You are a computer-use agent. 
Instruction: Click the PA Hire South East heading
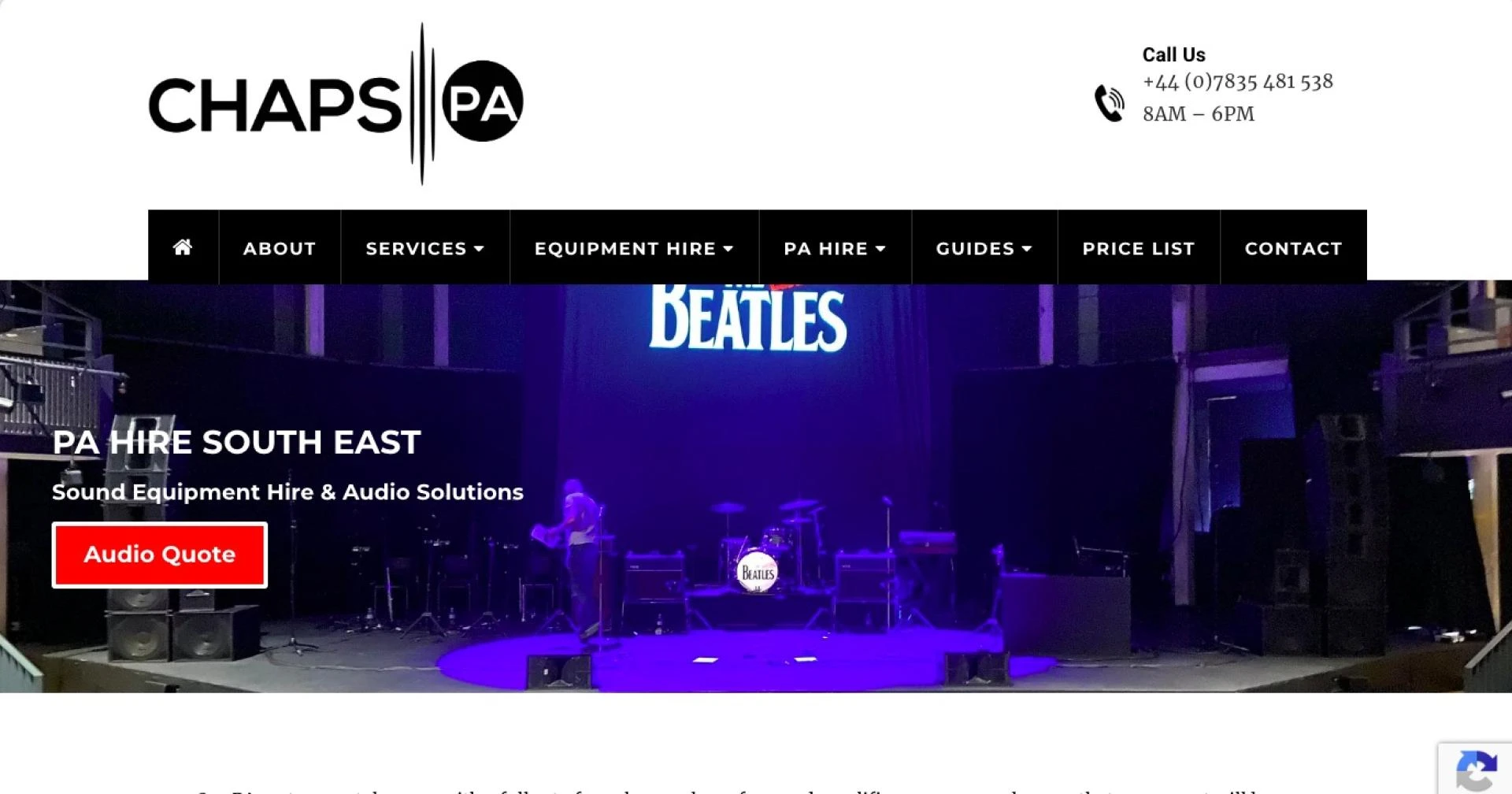(237, 442)
